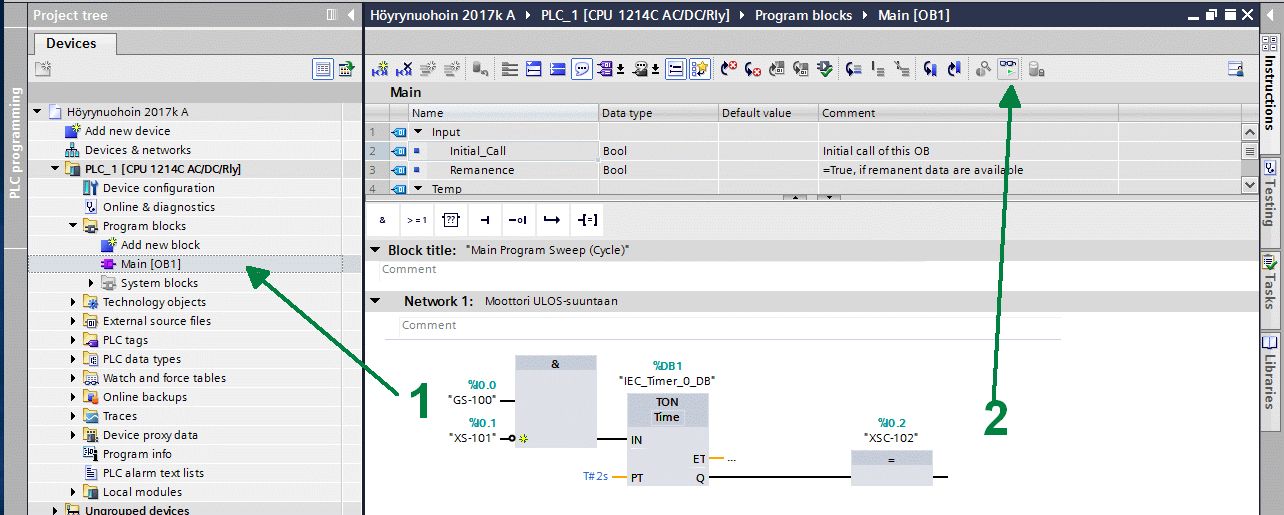The image size is (1284, 515).
Task: Expand PLC tags folder
Action: tap(74, 340)
